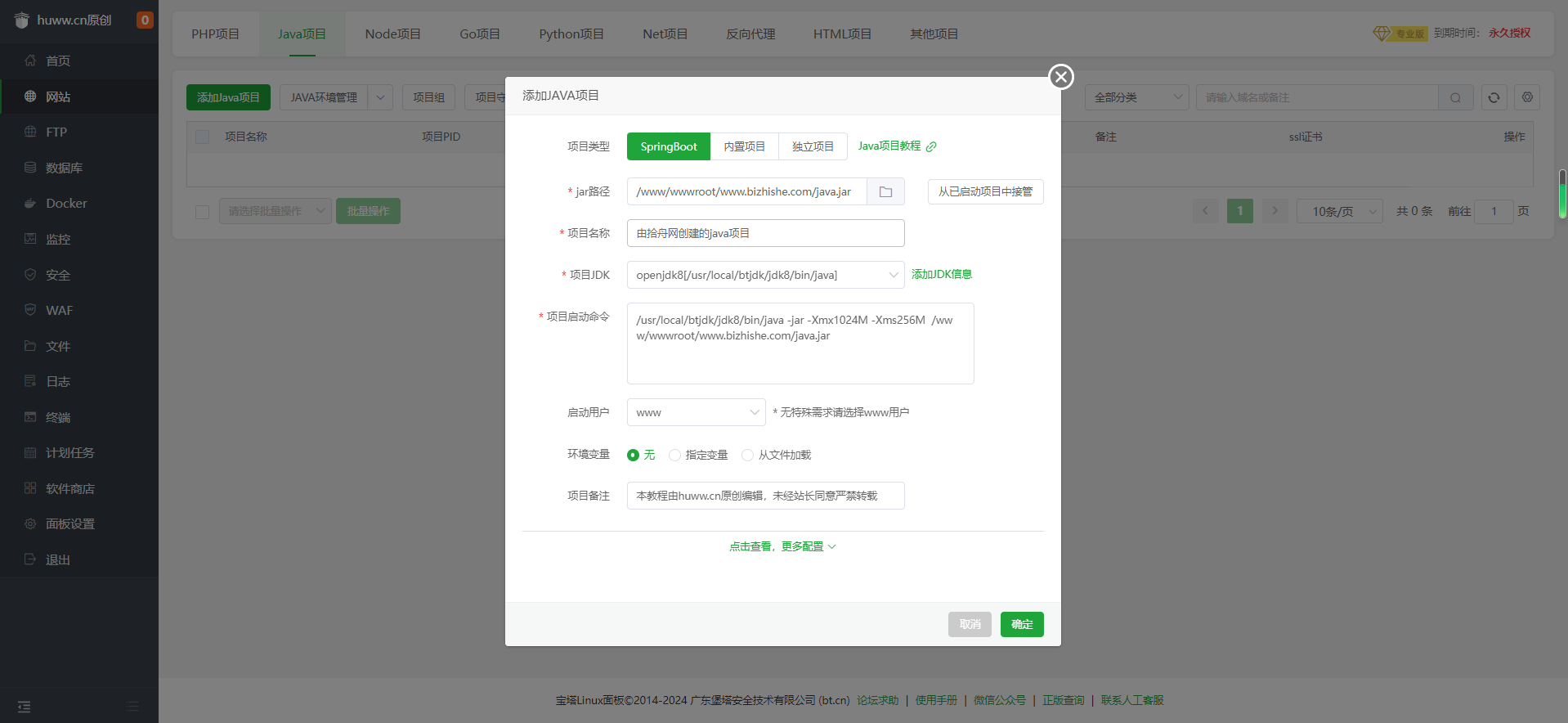Open the Java项目教程 link
This screenshot has height=723, width=1568.
point(896,146)
